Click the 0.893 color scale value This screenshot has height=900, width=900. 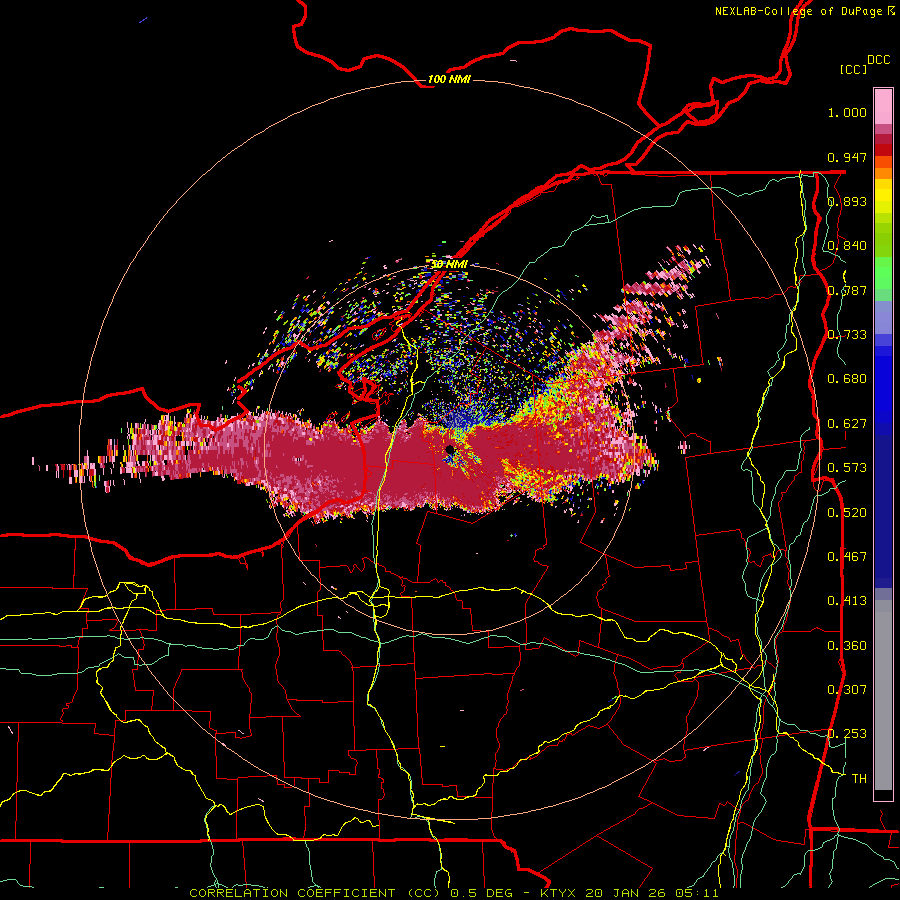click(847, 201)
